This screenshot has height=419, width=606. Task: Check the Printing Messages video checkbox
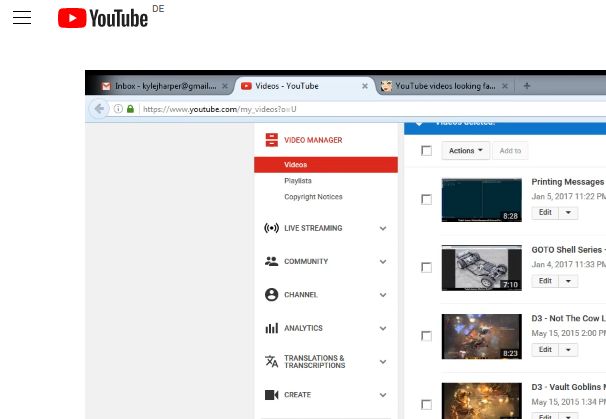pos(426,199)
